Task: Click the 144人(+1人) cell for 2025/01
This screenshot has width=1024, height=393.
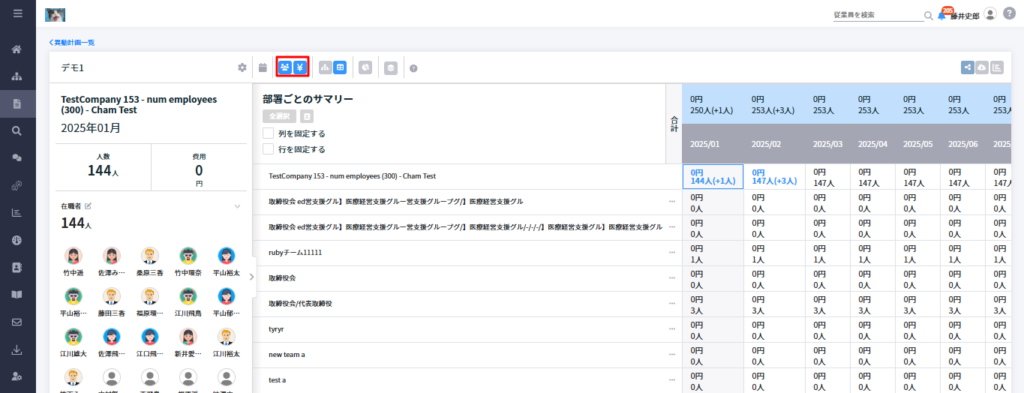Action: click(x=712, y=176)
